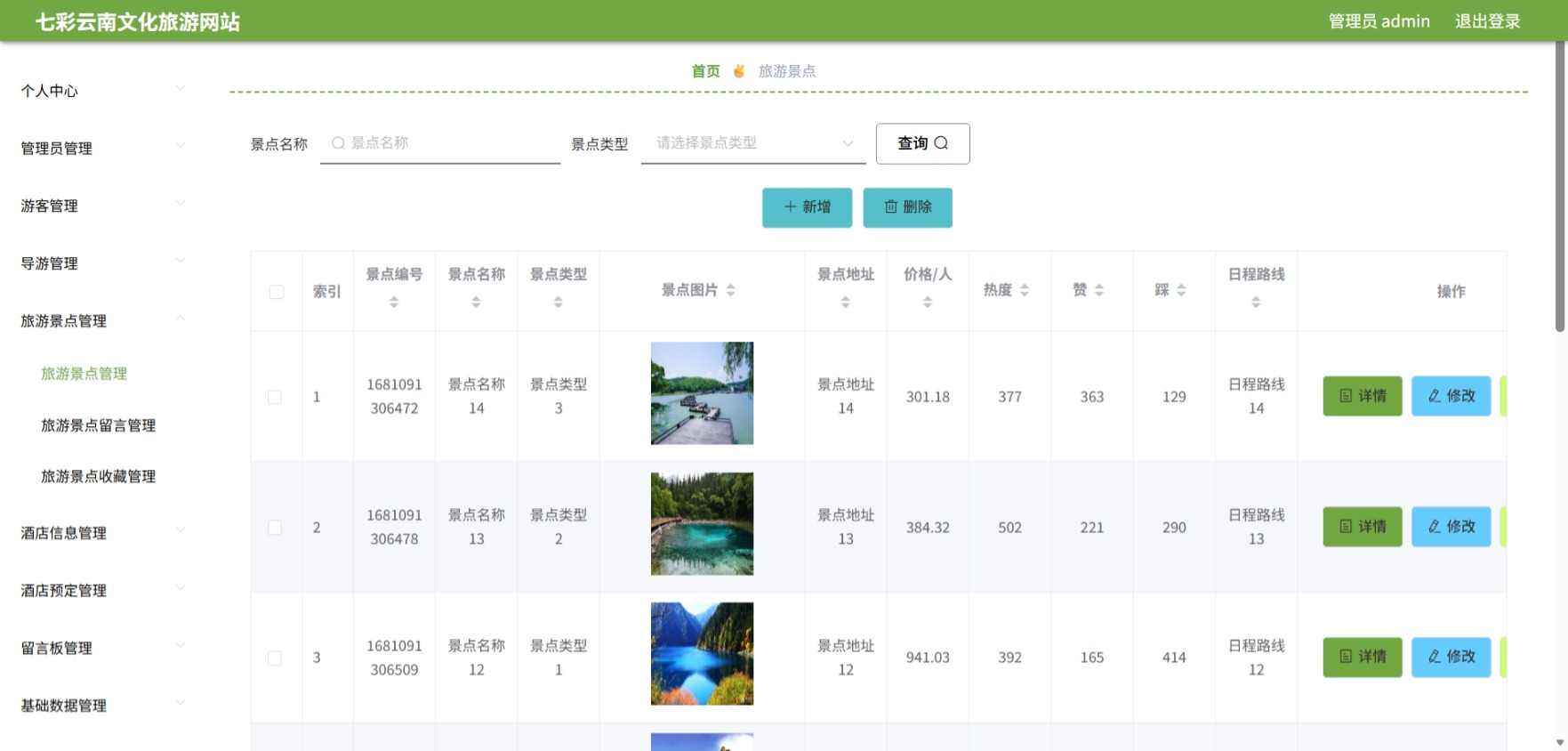Check the checkbox for row index 3
The height and width of the screenshot is (751, 1568).
275,658
